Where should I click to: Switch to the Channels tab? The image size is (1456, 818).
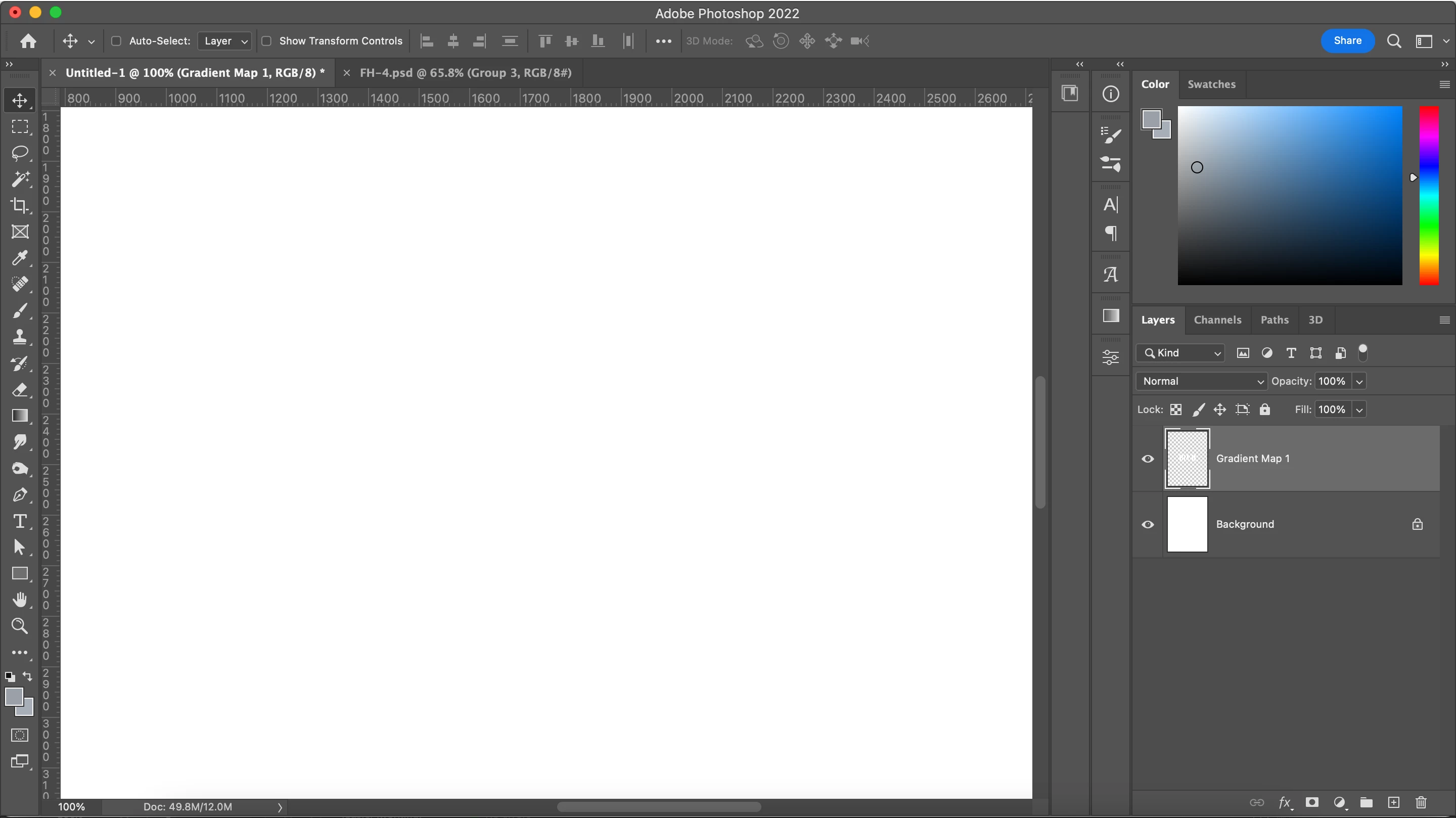pyautogui.click(x=1217, y=320)
